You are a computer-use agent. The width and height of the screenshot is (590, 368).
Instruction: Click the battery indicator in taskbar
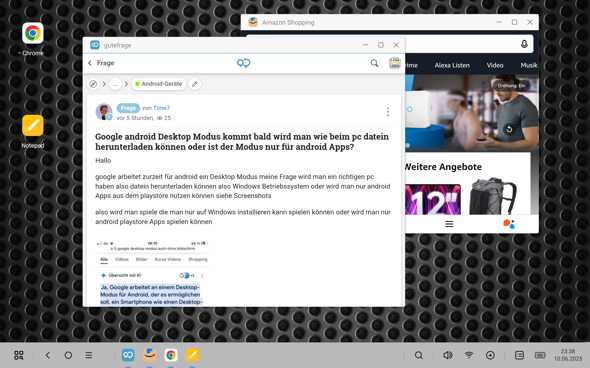(540, 355)
